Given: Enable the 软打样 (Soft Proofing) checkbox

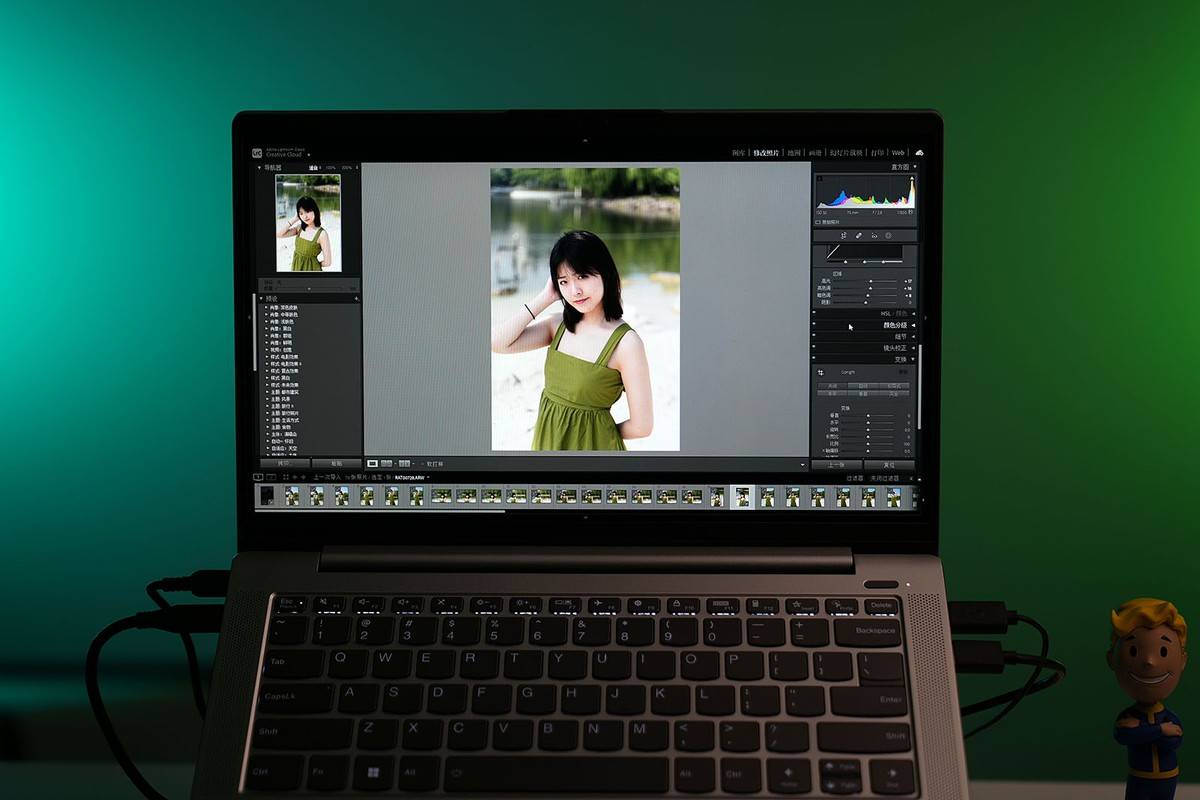Looking at the screenshot, I should [x=422, y=464].
